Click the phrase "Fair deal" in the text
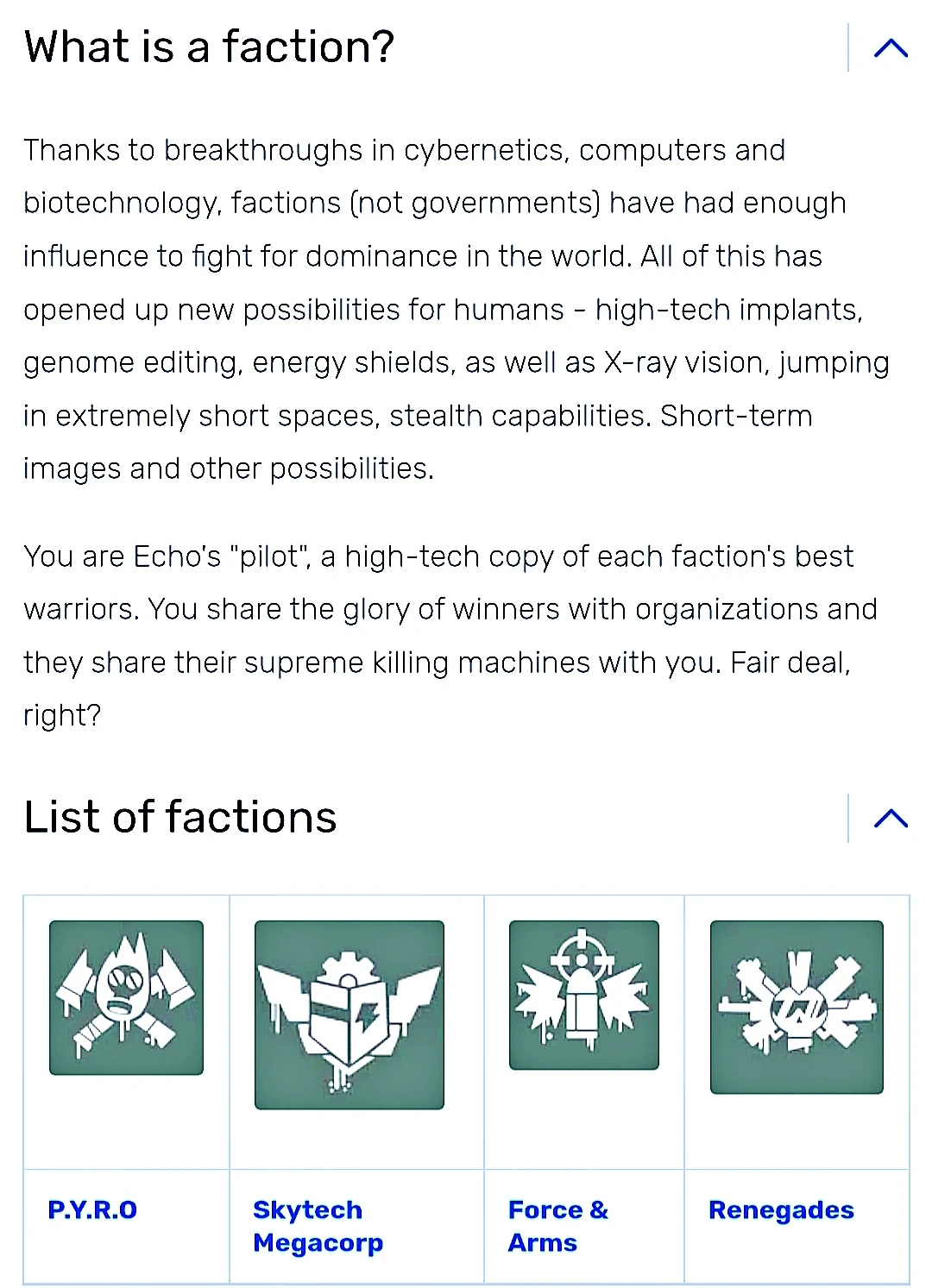The height and width of the screenshot is (1288, 932). 789,663
